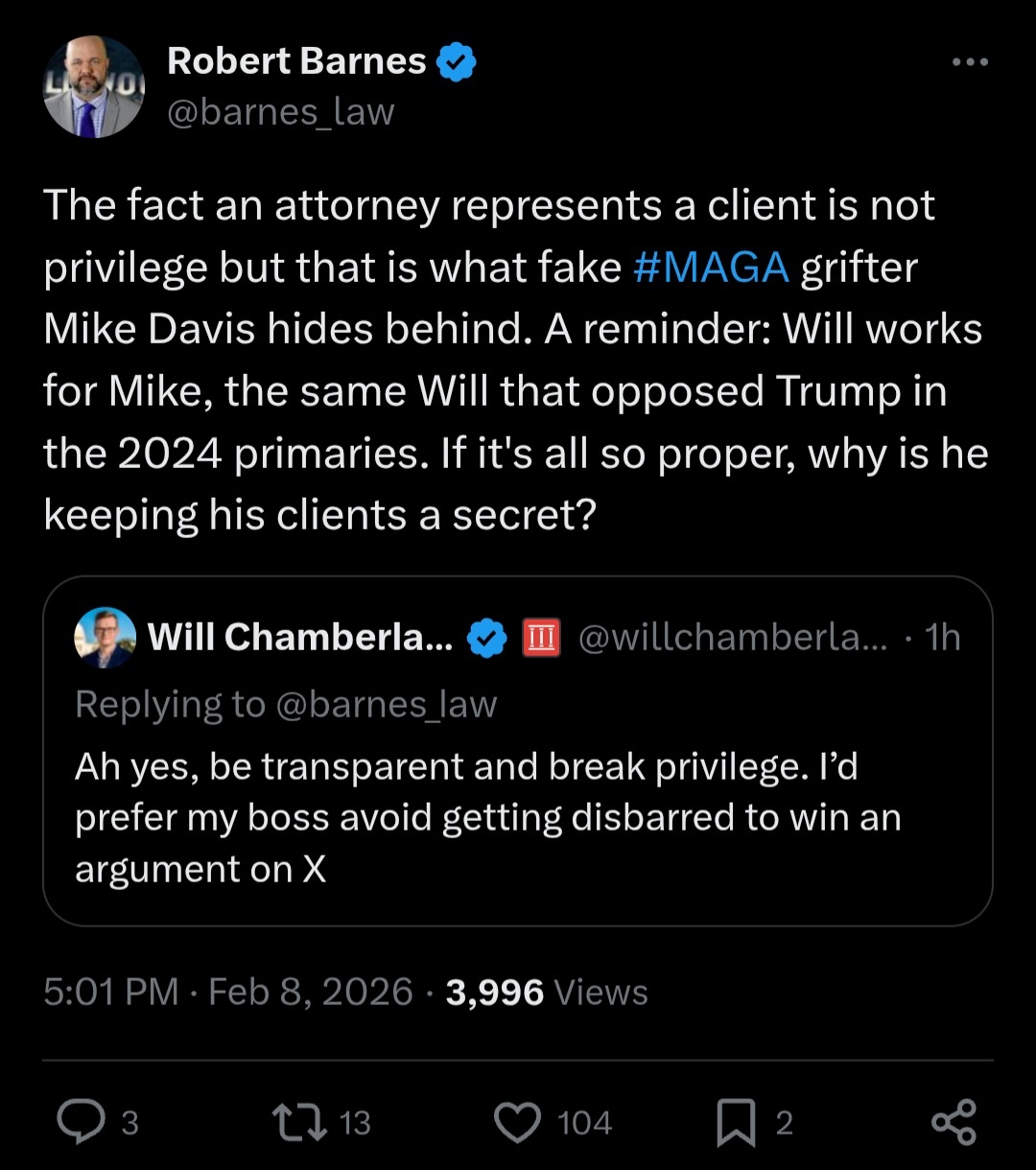1036x1170 pixels.
Task: Tap Robert Barnes blue verified badge
Action: pos(456,62)
